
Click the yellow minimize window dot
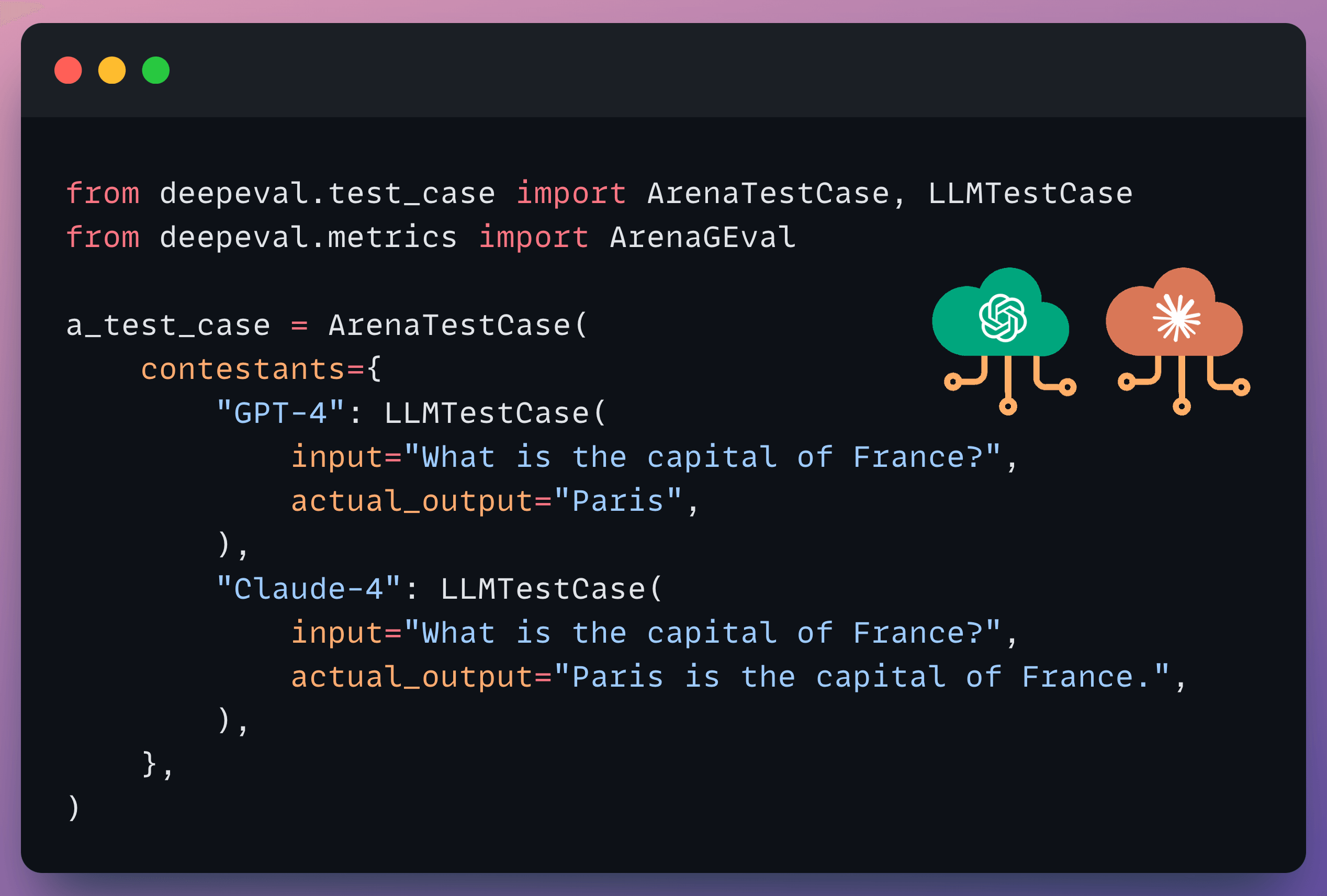click(112, 70)
